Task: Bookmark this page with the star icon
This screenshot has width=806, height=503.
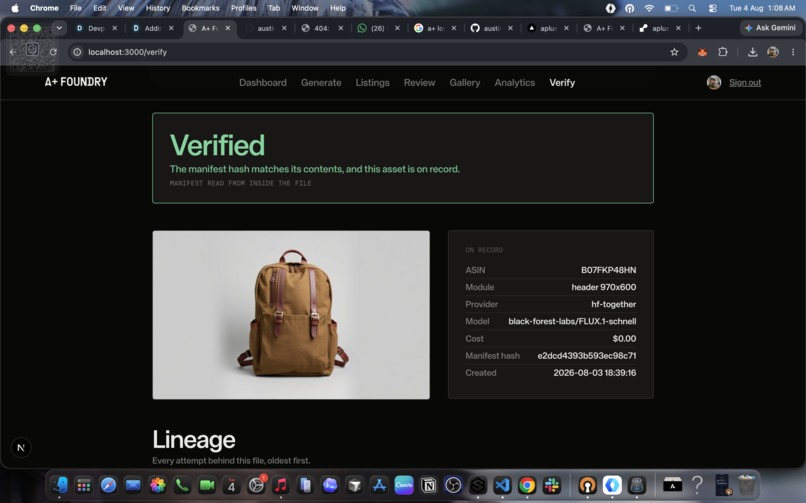Action: click(674, 52)
